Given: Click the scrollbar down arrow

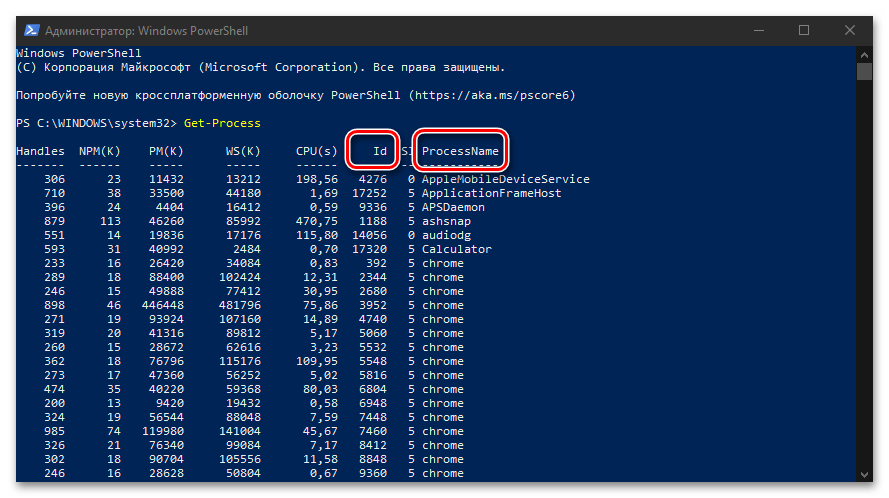Looking at the screenshot, I should [864, 473].
